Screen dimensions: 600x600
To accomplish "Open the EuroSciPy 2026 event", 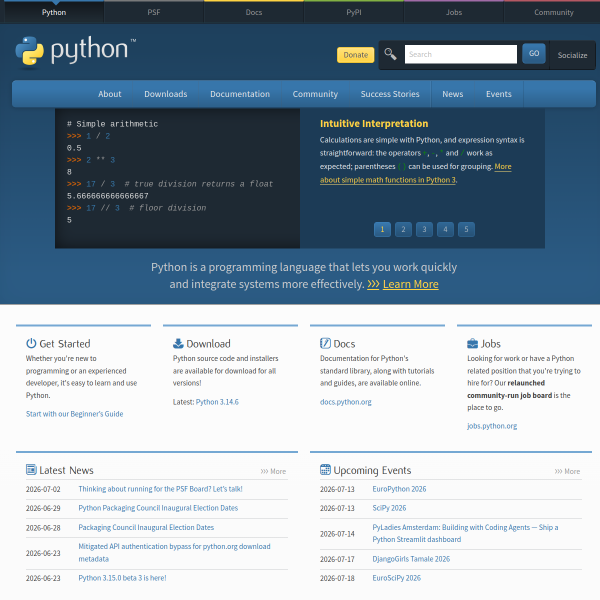I will coord(396,578).
